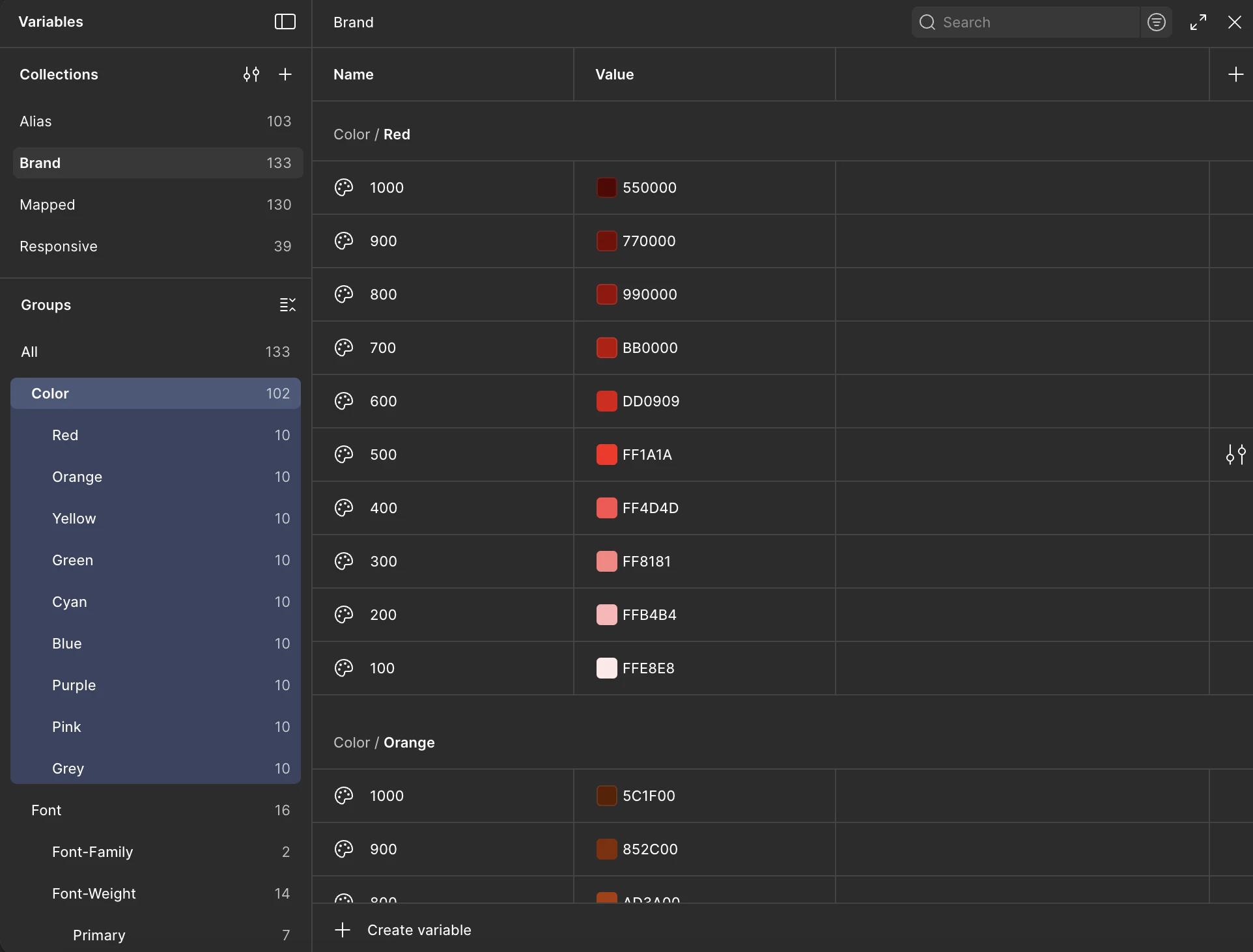Open collection settings sliders icon
This screenshot has height=952, width=1253.
(251, 74)
